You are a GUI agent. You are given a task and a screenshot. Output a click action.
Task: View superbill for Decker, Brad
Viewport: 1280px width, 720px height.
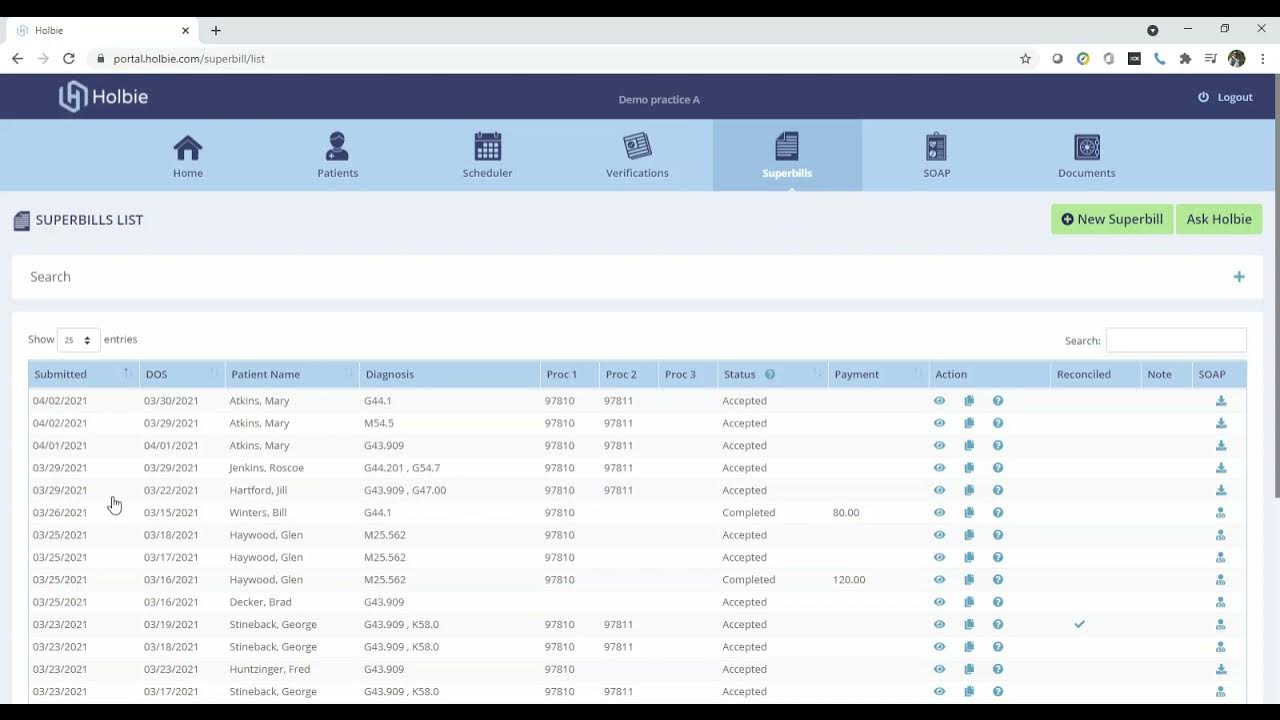939,602
